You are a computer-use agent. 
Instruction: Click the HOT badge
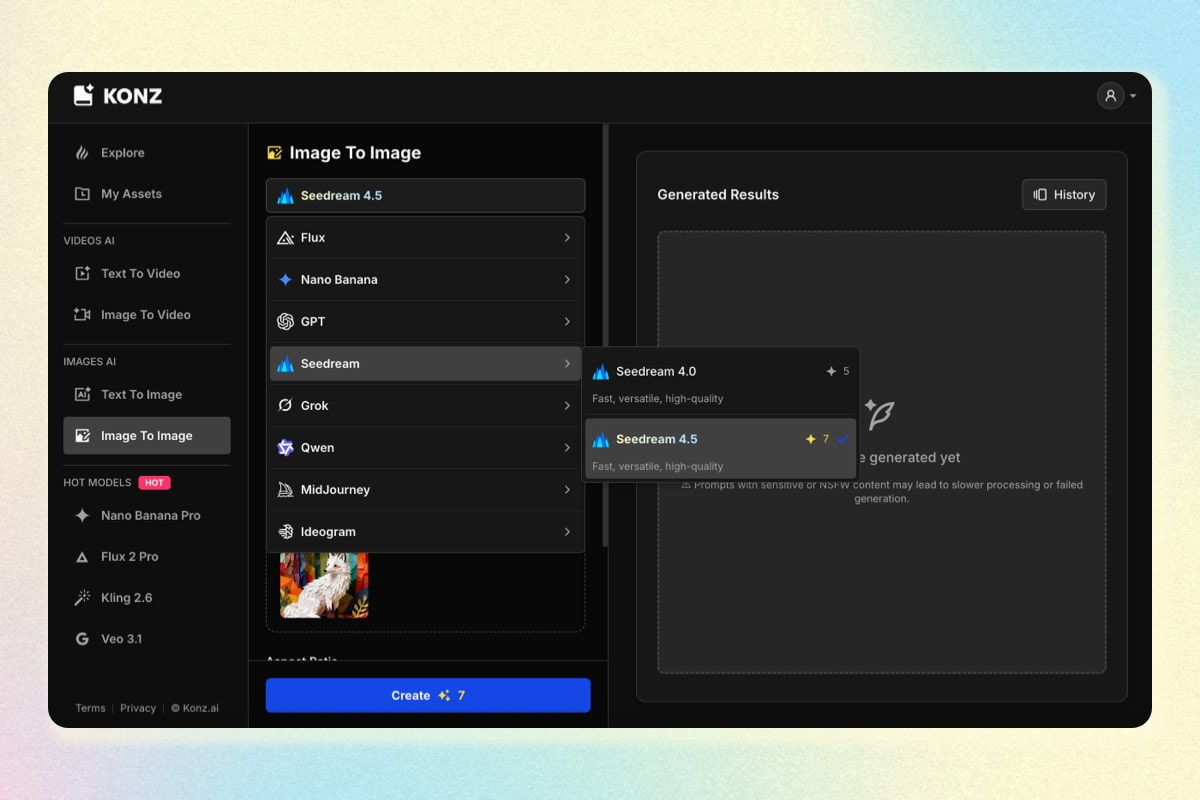coord(154,482)
